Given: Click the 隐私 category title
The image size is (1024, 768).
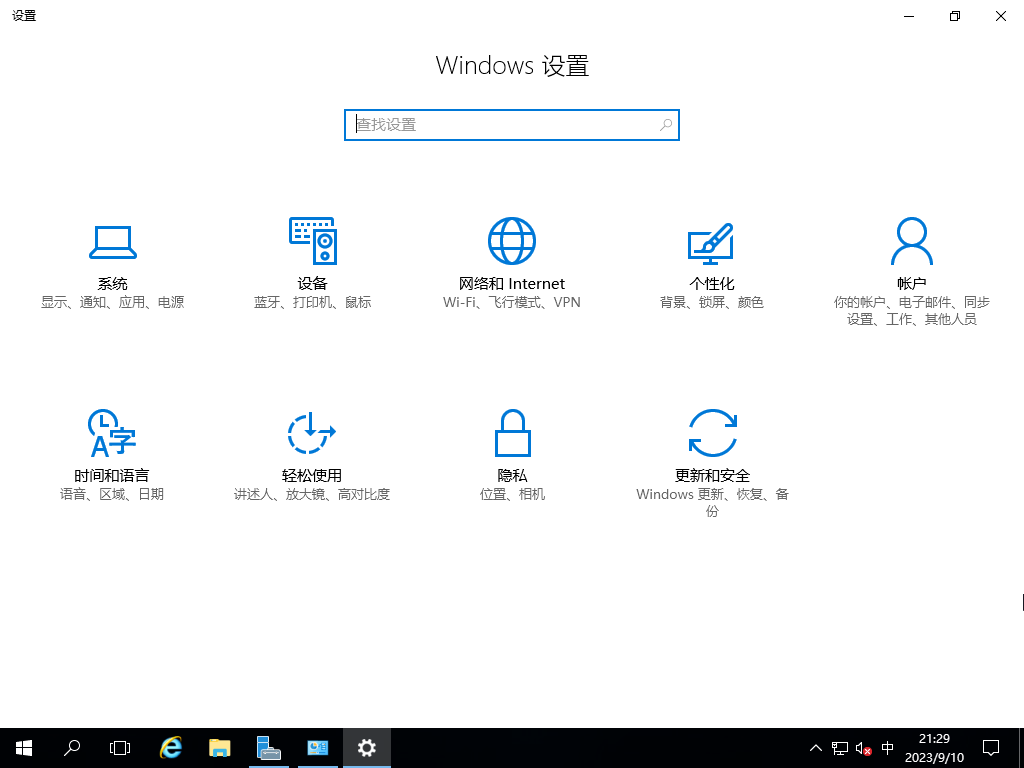Looking at the screenshot, I should point(512,475).
